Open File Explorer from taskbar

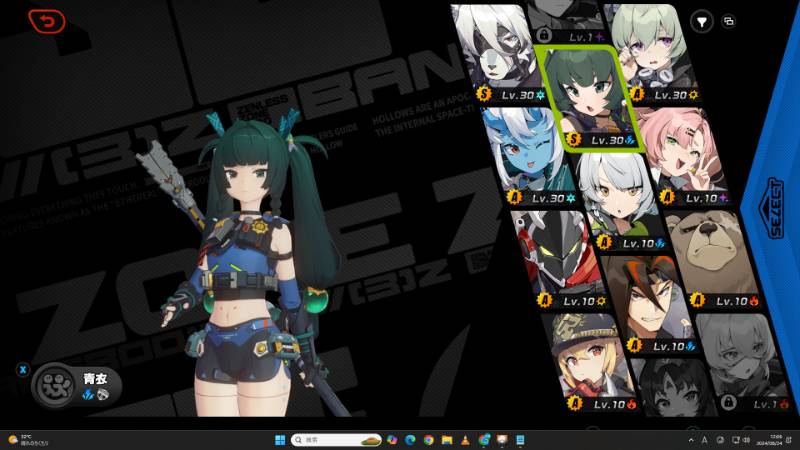point(447,440)
